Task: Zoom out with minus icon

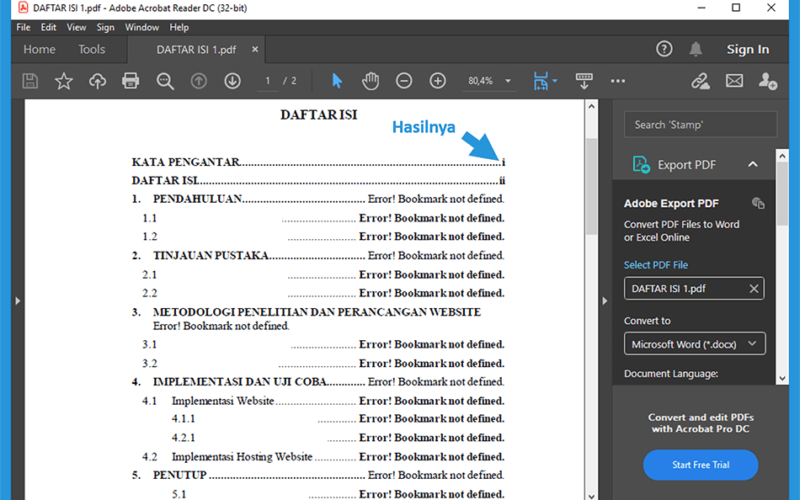Action: [x=404, y=81]
